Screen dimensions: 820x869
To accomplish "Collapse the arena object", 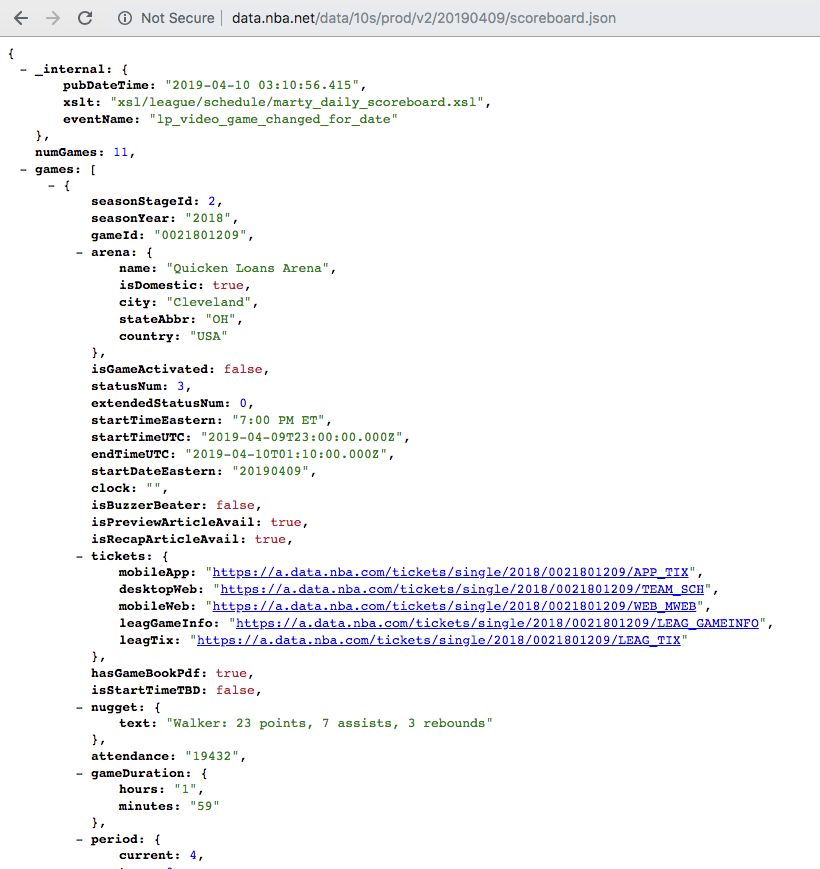I will pos(80,252).
